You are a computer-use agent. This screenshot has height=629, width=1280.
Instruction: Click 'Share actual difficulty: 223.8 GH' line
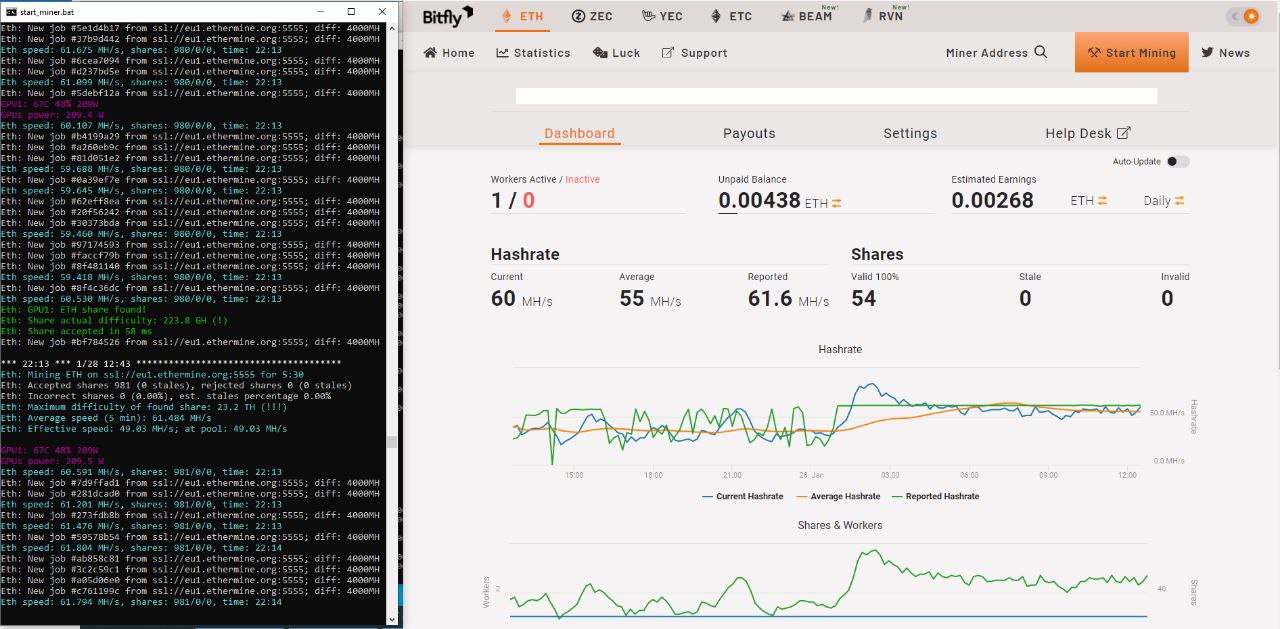pos(114,320)
